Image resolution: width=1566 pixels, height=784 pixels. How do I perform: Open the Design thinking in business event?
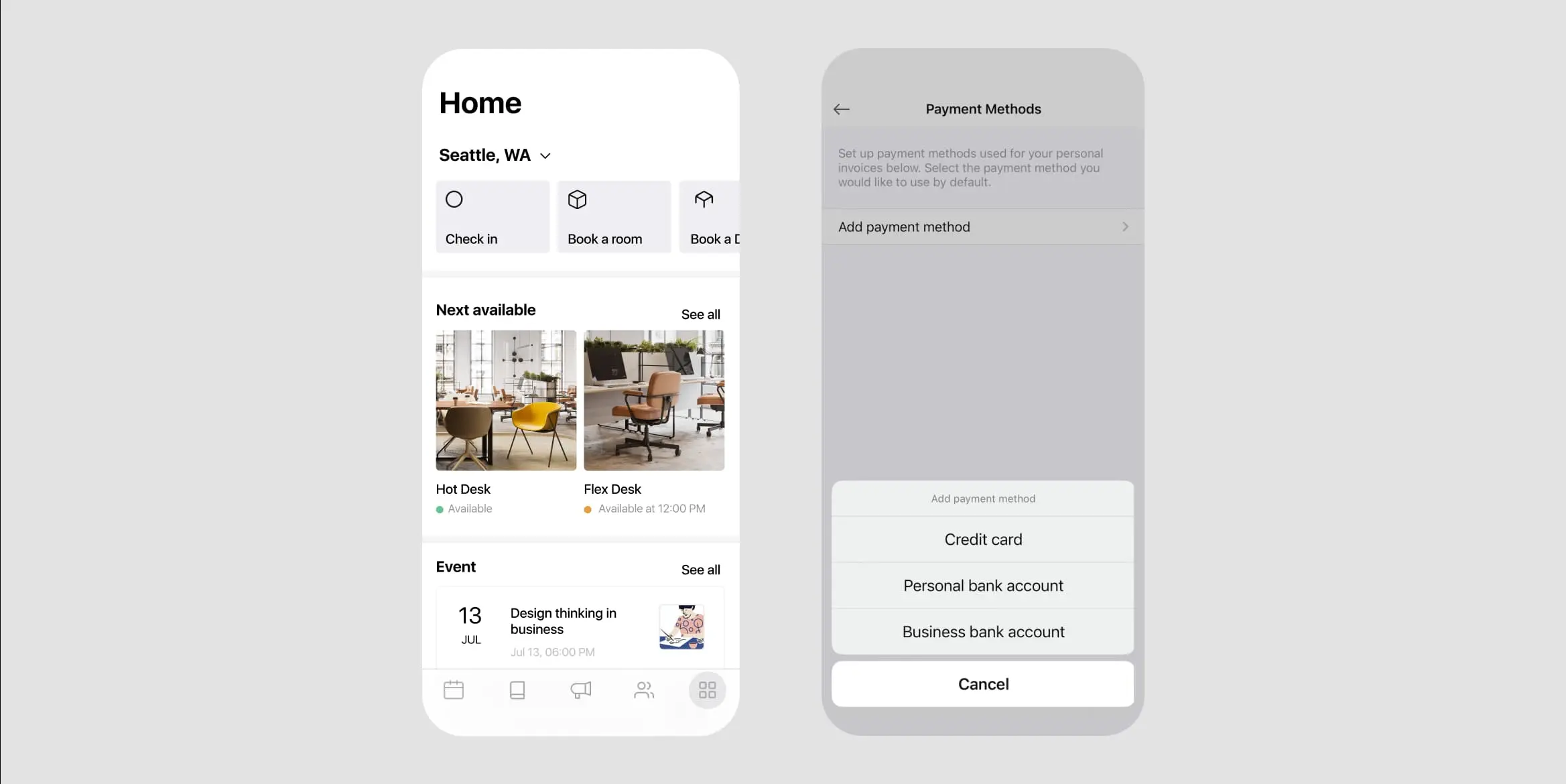point(580,628)
